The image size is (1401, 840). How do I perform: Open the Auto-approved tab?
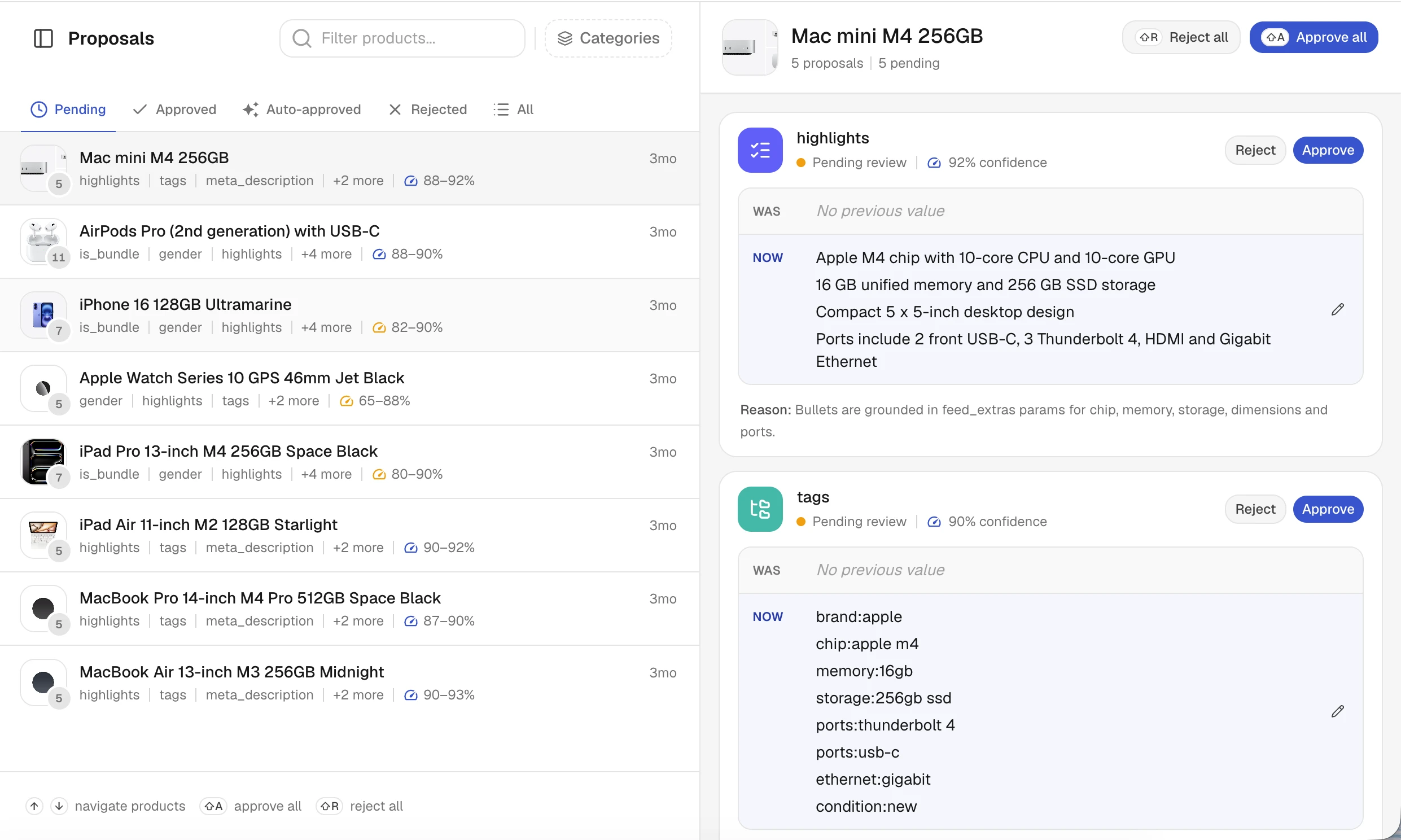(301, 110)
